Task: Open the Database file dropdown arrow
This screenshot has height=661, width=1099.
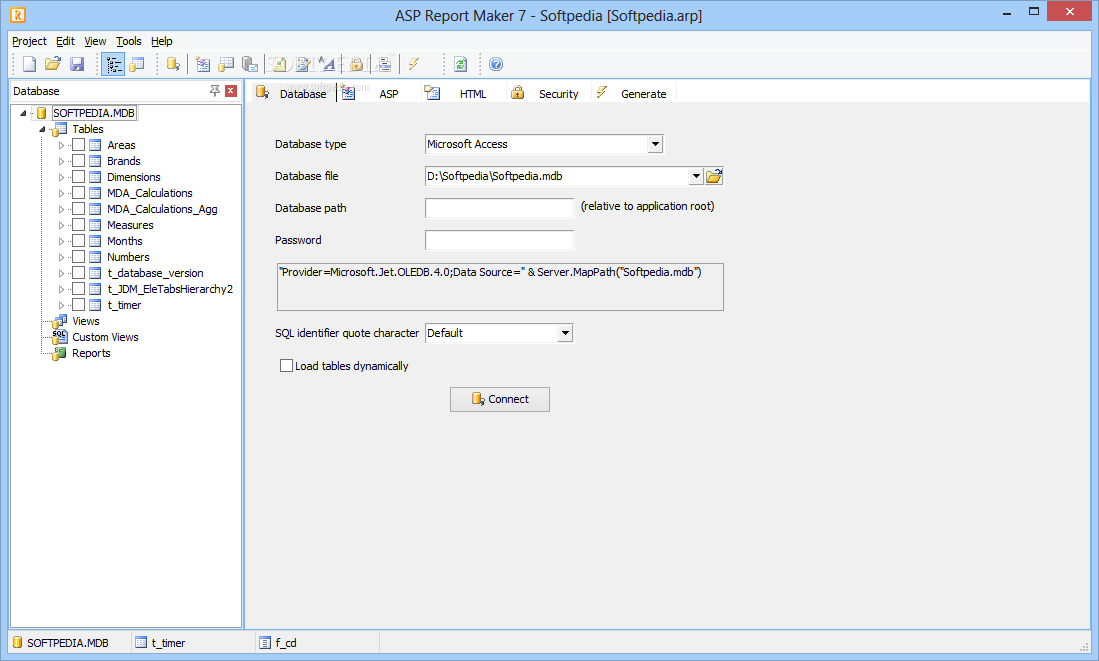Action: [x=695, y=177]
